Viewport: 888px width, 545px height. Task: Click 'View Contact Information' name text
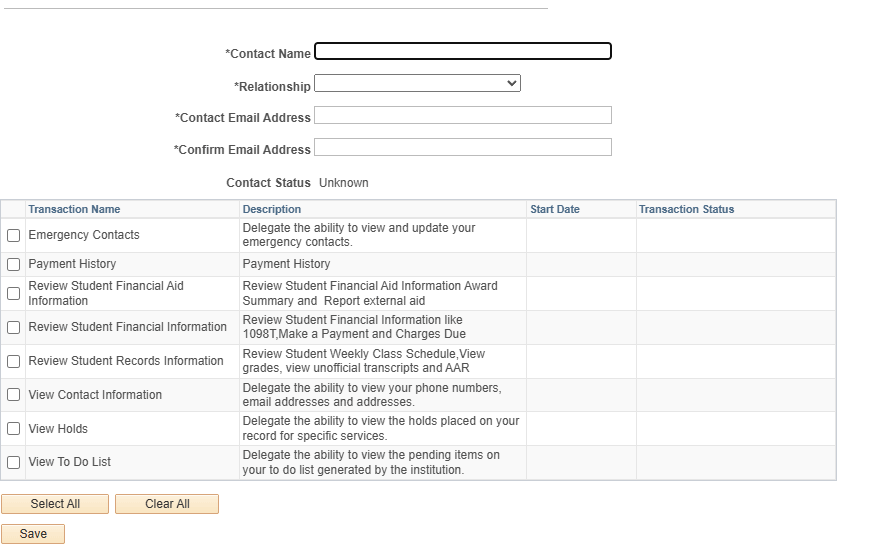point(95,395)
